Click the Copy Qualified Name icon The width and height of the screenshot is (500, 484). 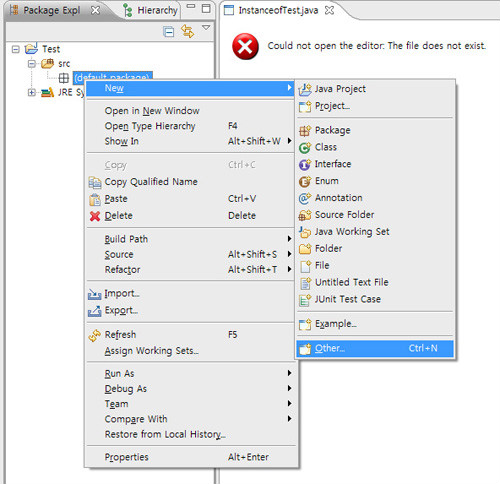(x=95, y=182)
